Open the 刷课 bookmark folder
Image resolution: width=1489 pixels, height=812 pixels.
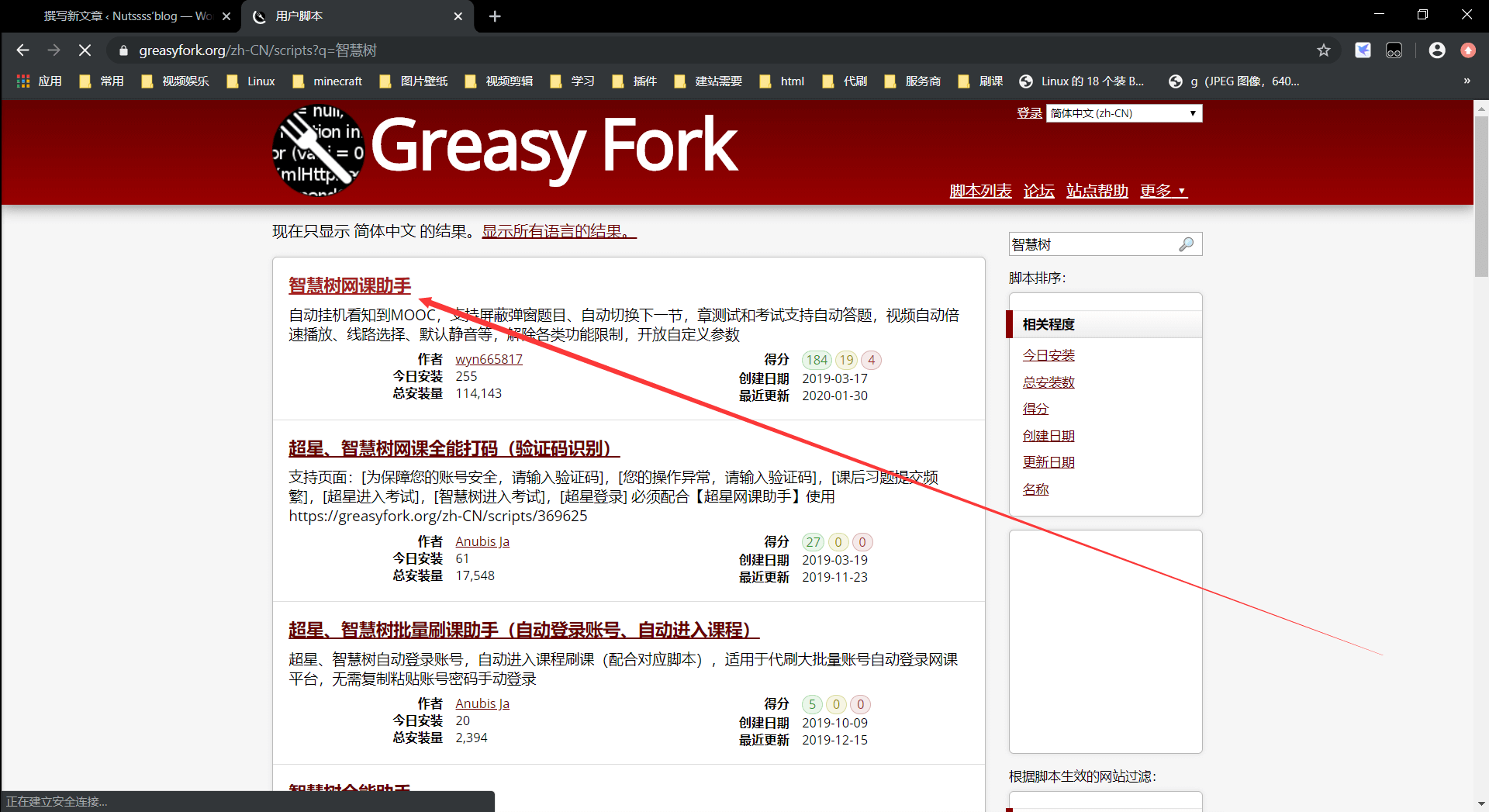[981, 81]
